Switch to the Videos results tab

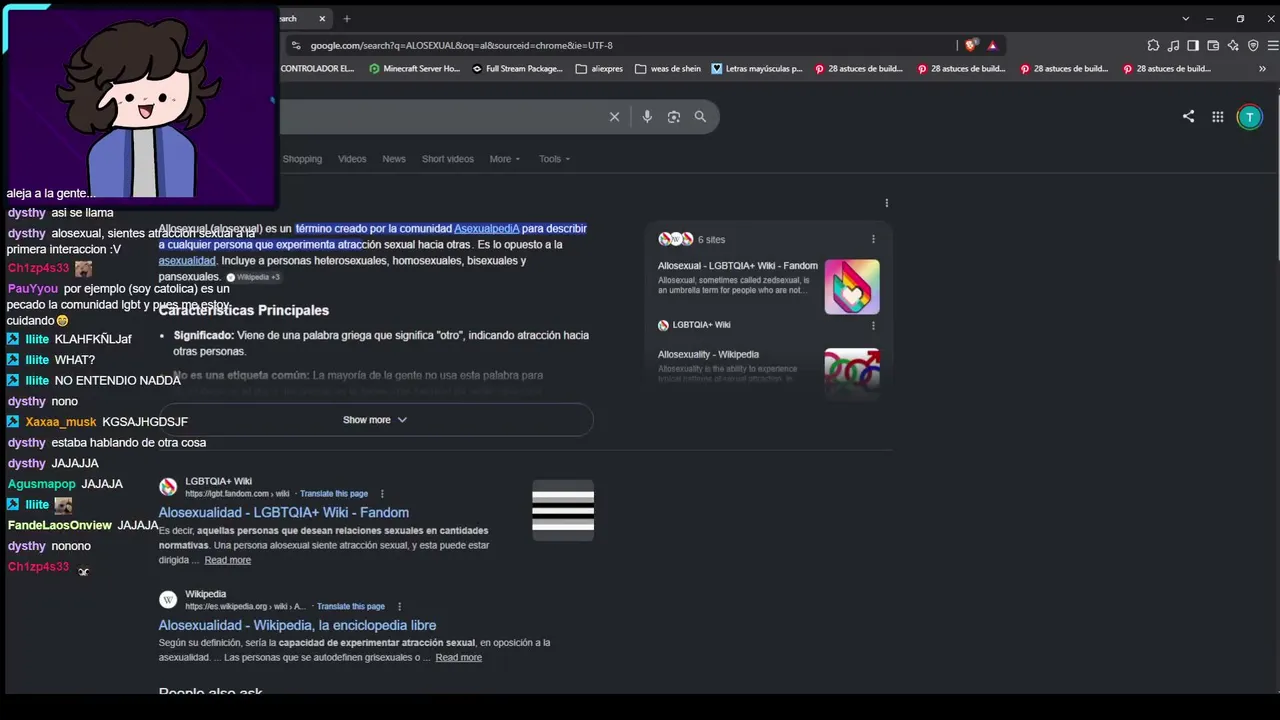pos(352,159)
